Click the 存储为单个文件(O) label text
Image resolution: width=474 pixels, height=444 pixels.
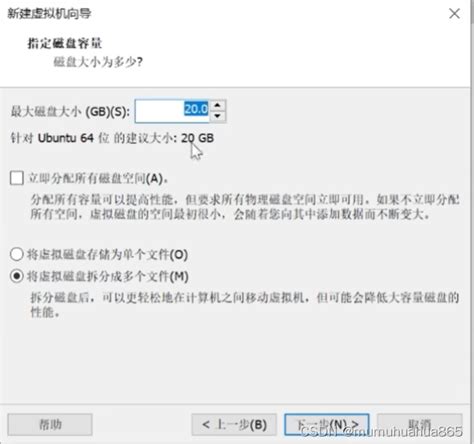(x=107, y=254)
